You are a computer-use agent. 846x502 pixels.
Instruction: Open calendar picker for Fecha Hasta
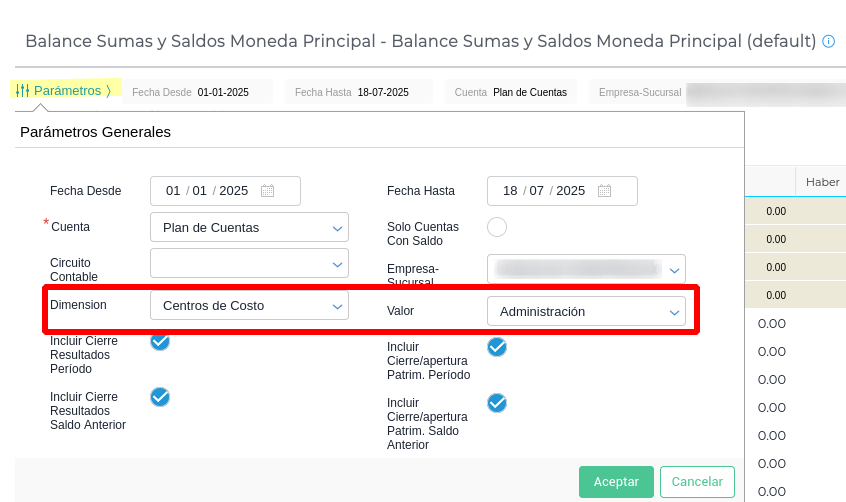(604, 191)
